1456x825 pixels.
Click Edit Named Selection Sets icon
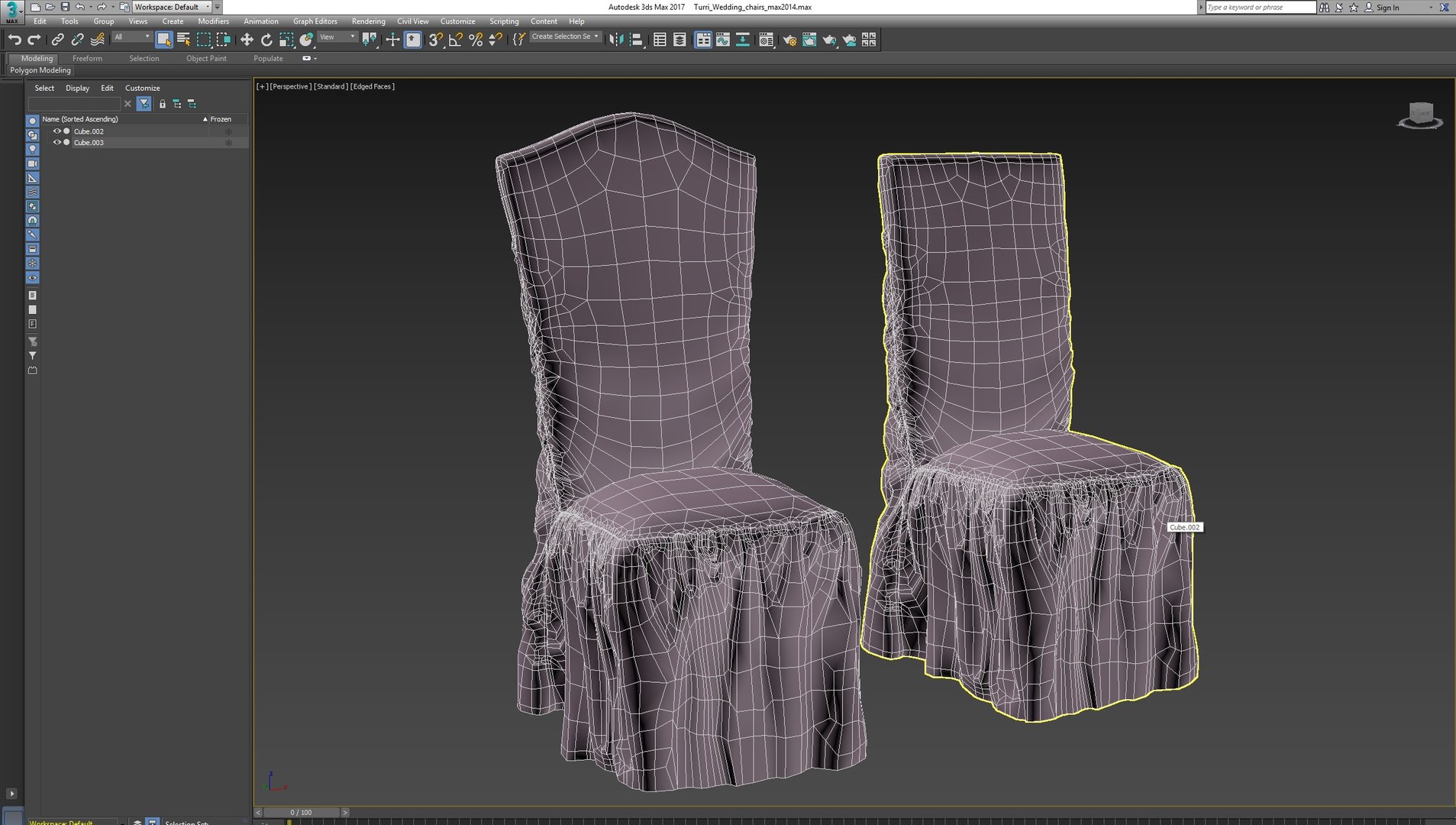point(518,40)
